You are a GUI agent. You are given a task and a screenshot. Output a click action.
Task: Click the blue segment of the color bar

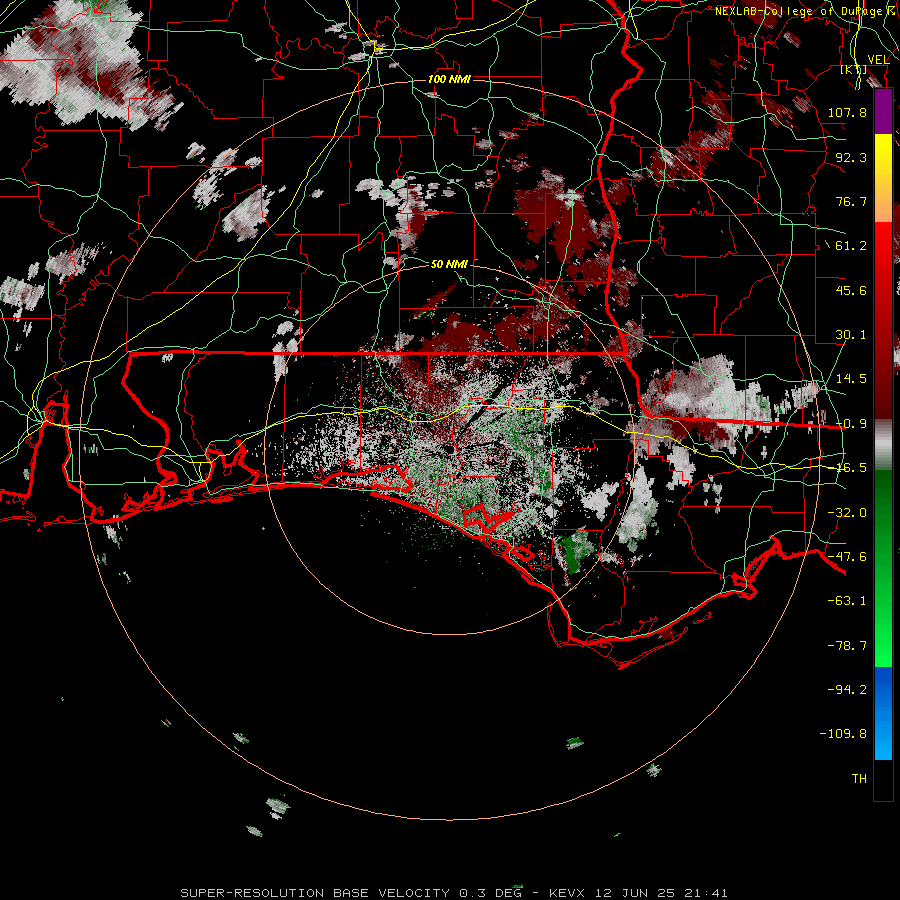click(883, 713)
